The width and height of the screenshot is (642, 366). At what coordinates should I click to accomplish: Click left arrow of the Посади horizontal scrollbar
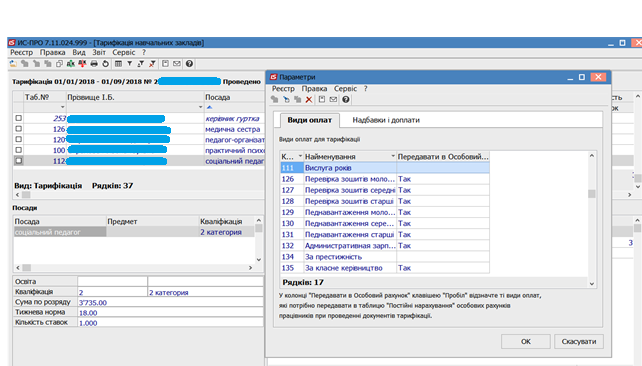pyautogui.click(x=18, y=267)
